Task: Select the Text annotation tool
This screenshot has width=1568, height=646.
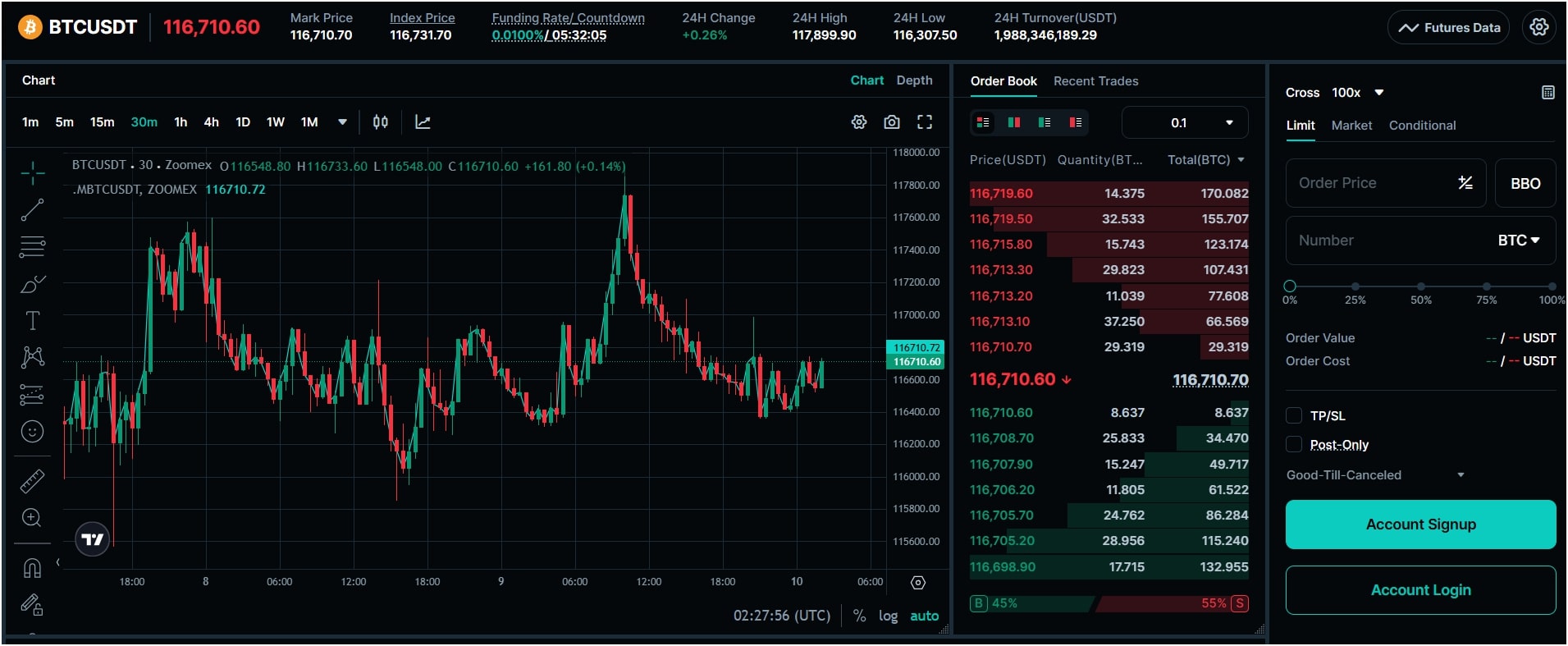Action: tap(32, 320)
